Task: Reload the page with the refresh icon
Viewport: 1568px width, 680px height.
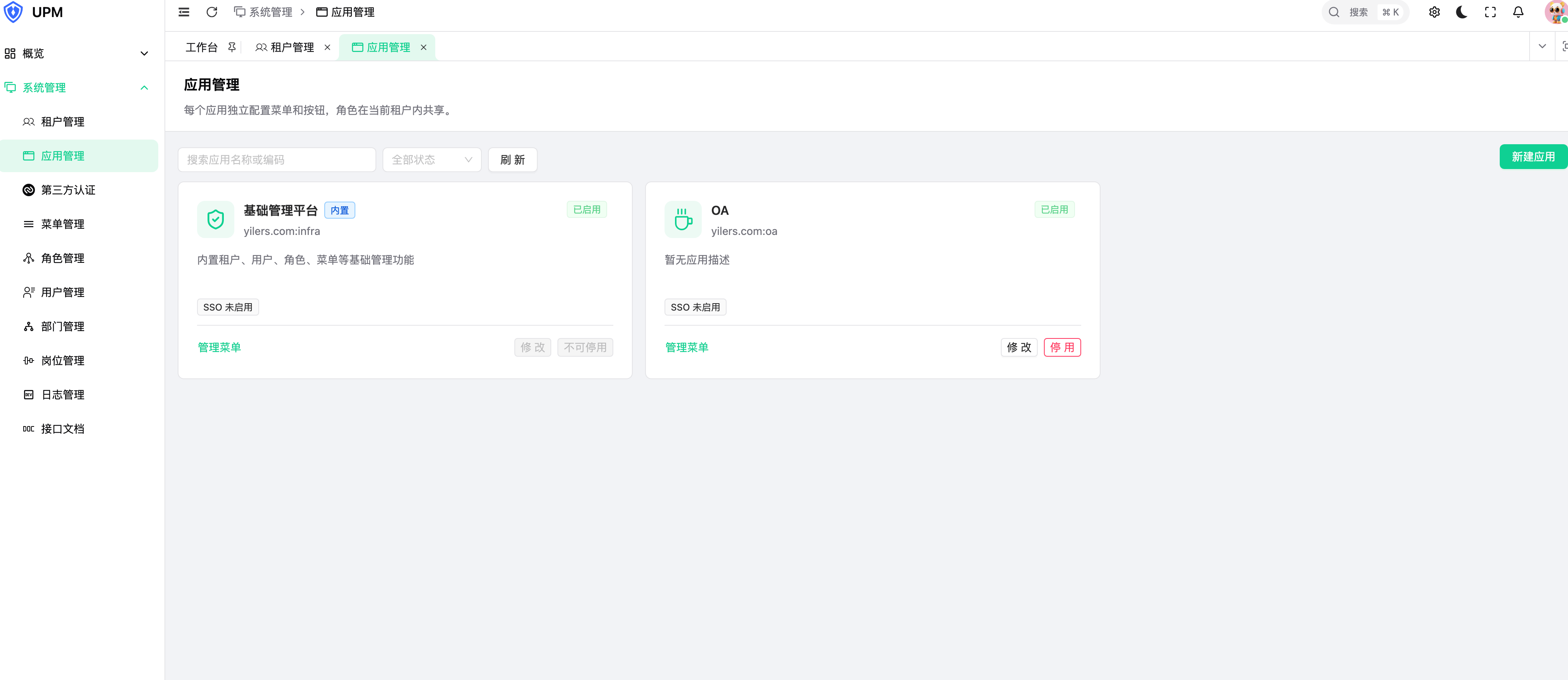Action: point(212,12)
